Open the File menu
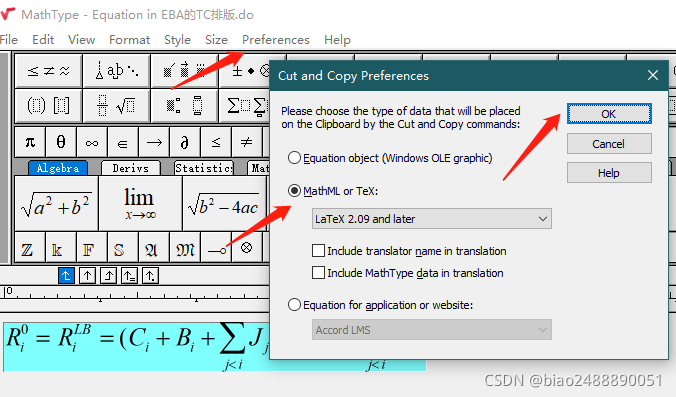The width and height of the screenshot is (676, 397). point(9,40)
